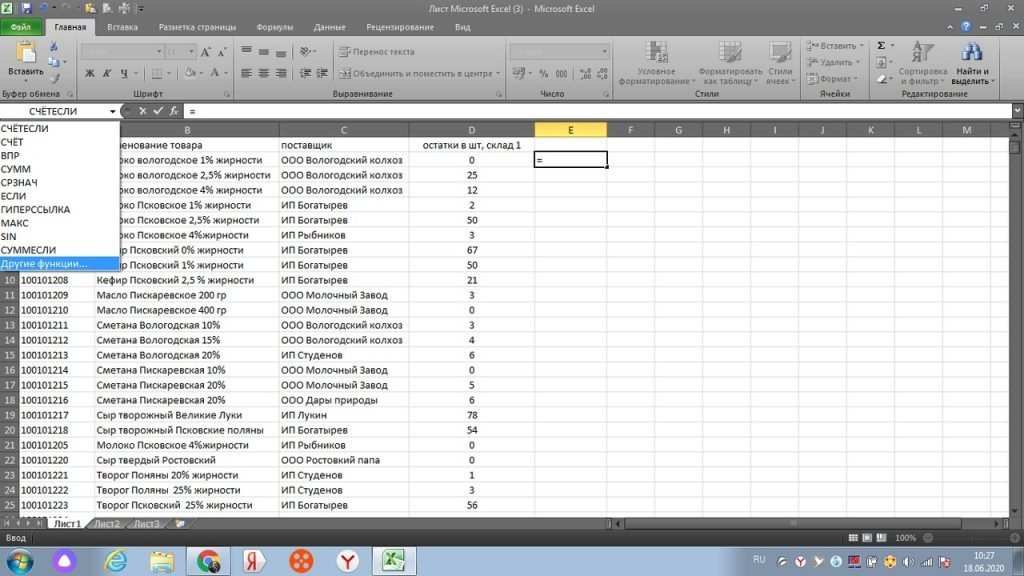Viewport: 1024px width, 576px height.
Task: Open the green Файл button
Action: coord(20,27)
